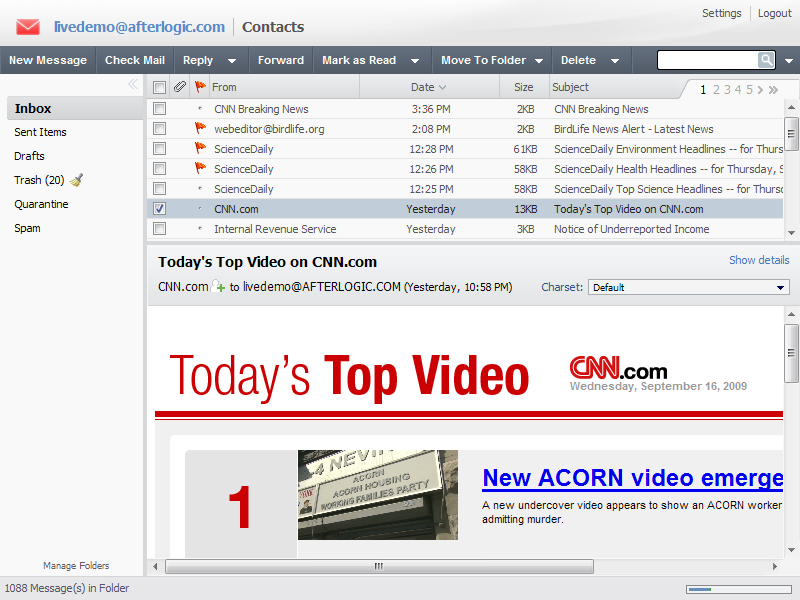The height and width of the screenshot is (600, 800).
Task: Open the Contacts tab
Action: [273, 27]
